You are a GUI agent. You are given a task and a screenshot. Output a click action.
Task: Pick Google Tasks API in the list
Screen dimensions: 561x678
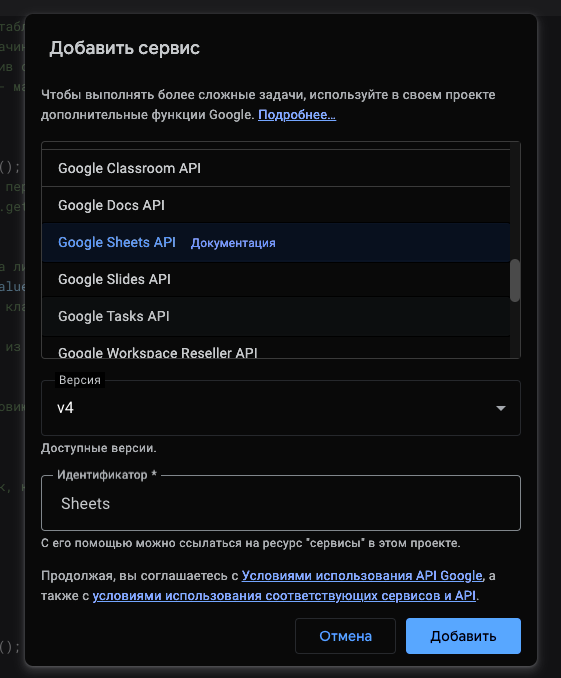(276, 317)
